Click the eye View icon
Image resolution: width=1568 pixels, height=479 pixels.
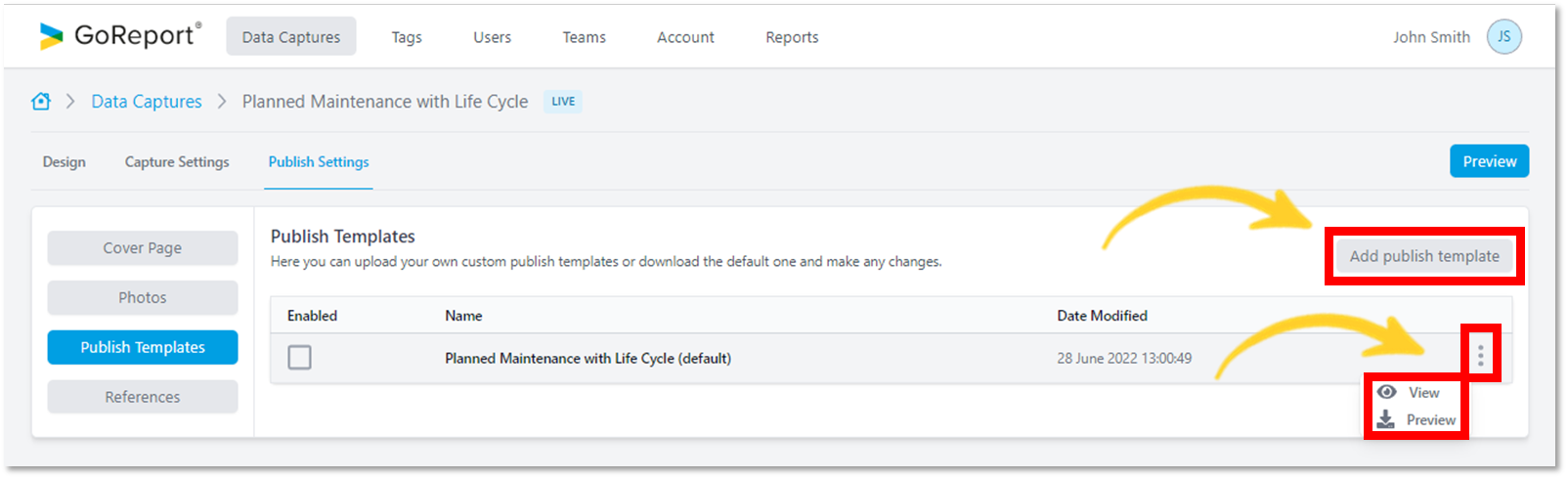(1386, 392)
